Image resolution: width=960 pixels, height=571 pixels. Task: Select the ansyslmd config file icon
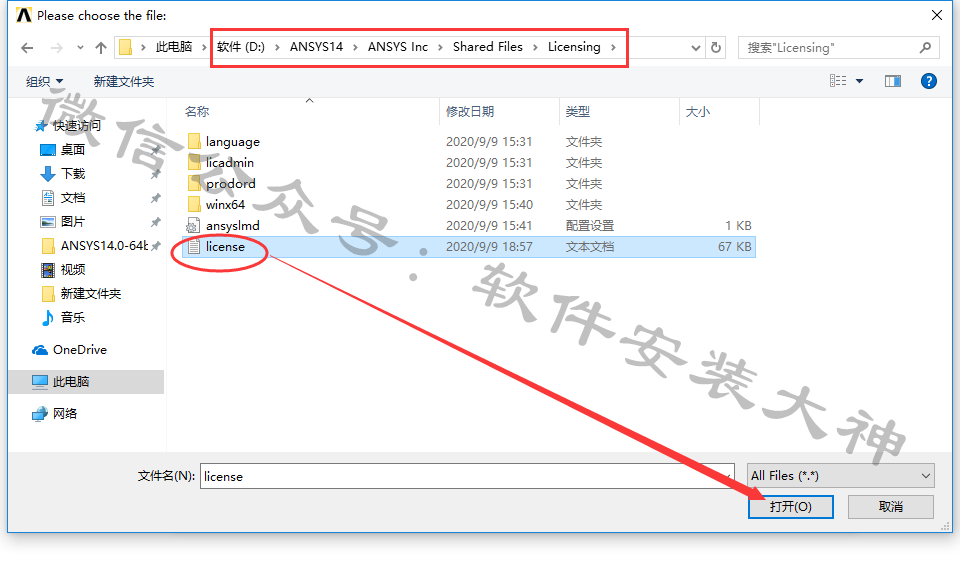click(x=194, y=225)
